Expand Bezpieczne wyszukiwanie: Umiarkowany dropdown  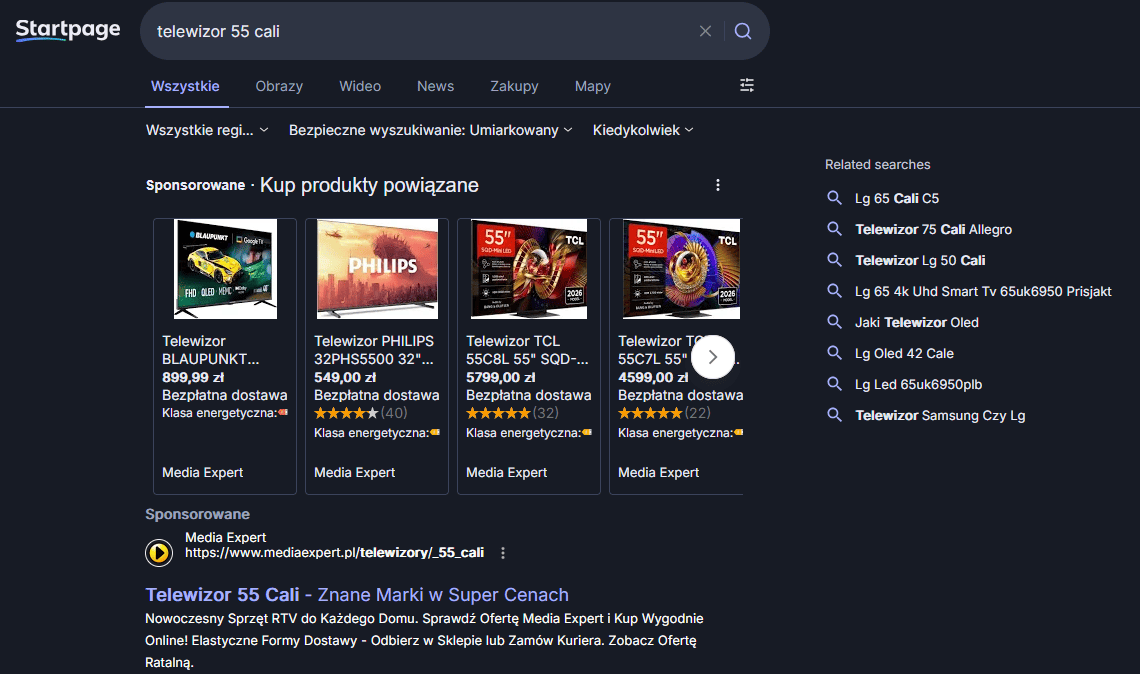tap(430, 130)
